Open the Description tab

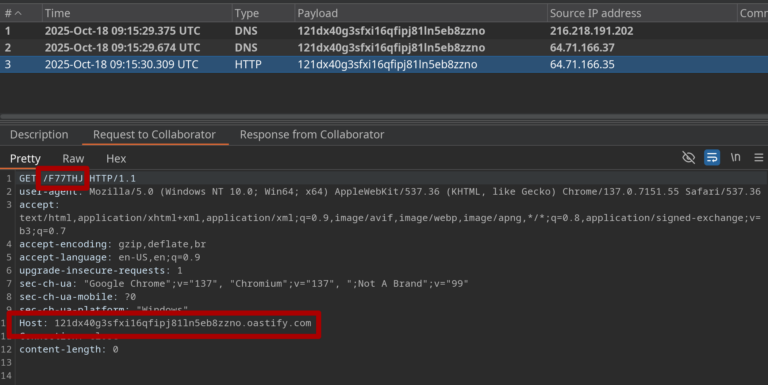tap(39, 135)
